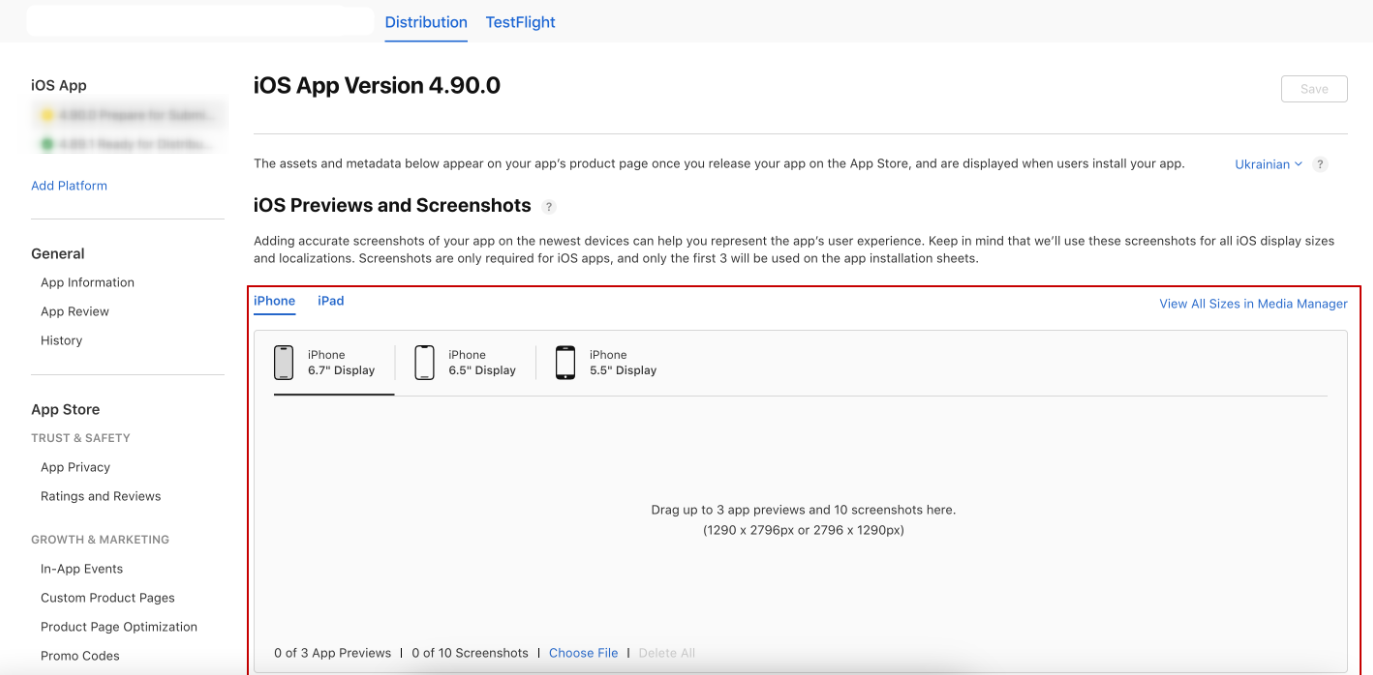
Task: Select the iPhone 6.7" Display icon
Action: (x=284, y=362)
